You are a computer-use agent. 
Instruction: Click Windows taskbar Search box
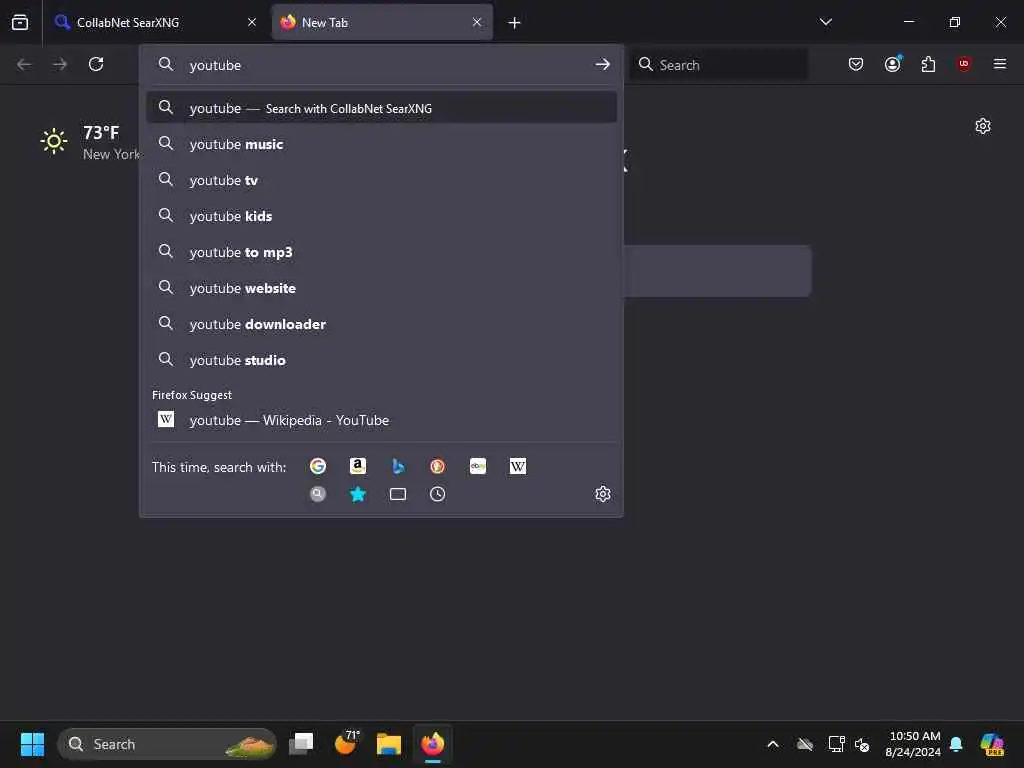click(x=167, y=744)
